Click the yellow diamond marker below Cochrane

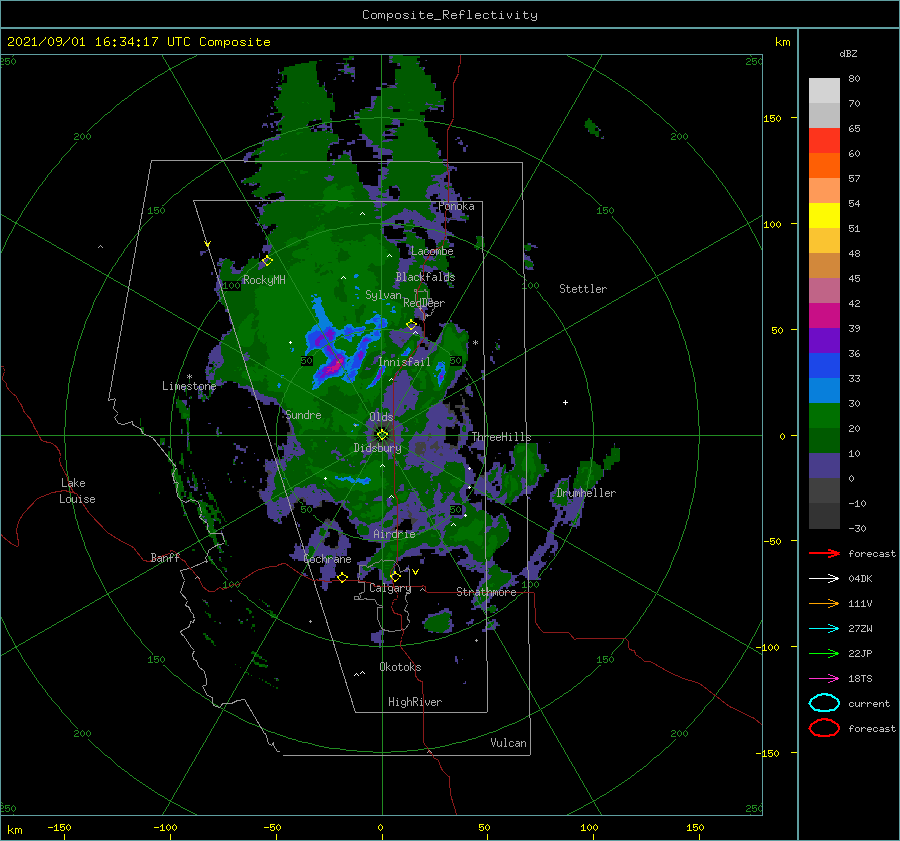coord(342,577)
